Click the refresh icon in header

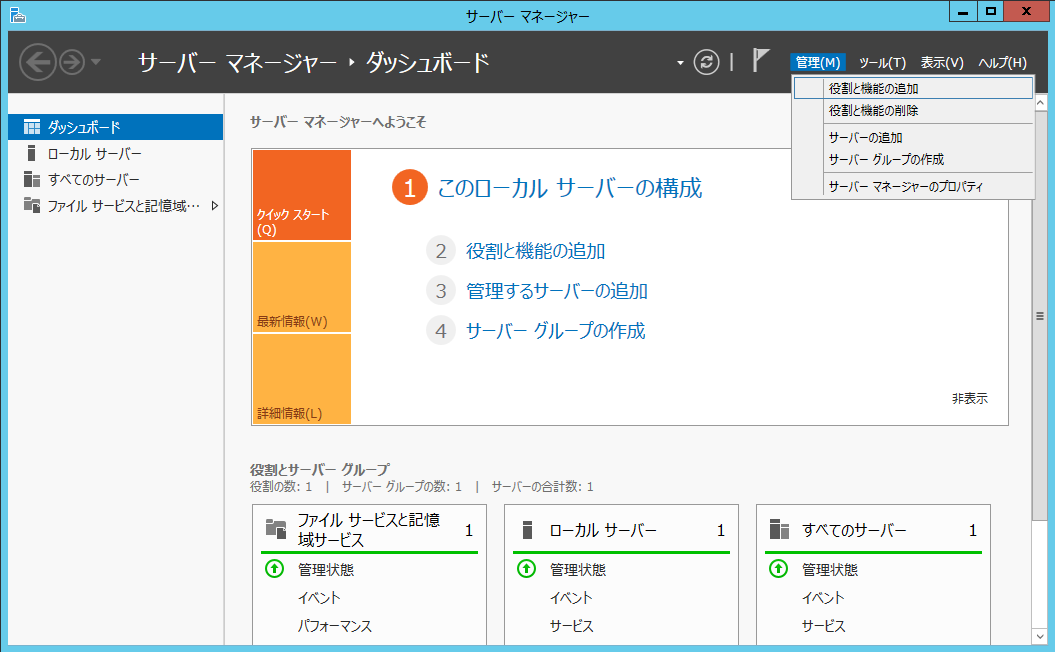707,62
